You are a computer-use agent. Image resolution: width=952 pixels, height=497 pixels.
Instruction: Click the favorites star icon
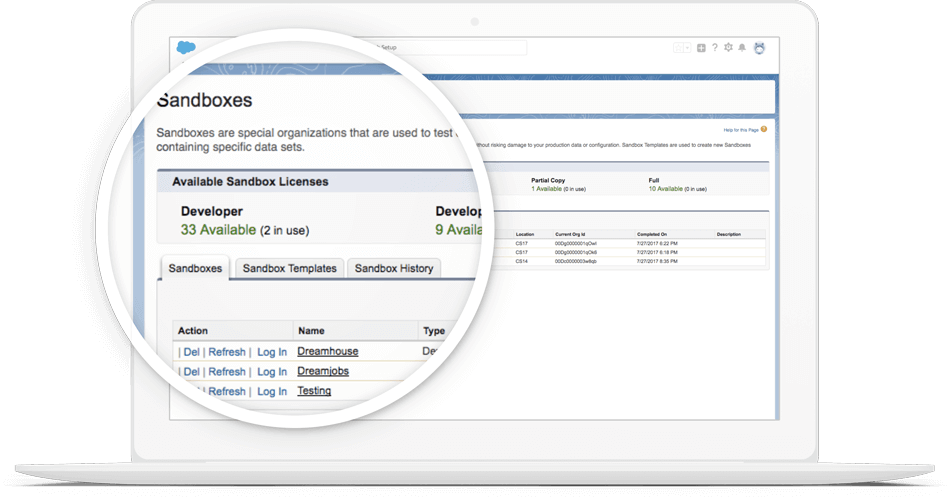tap(678, 48)
